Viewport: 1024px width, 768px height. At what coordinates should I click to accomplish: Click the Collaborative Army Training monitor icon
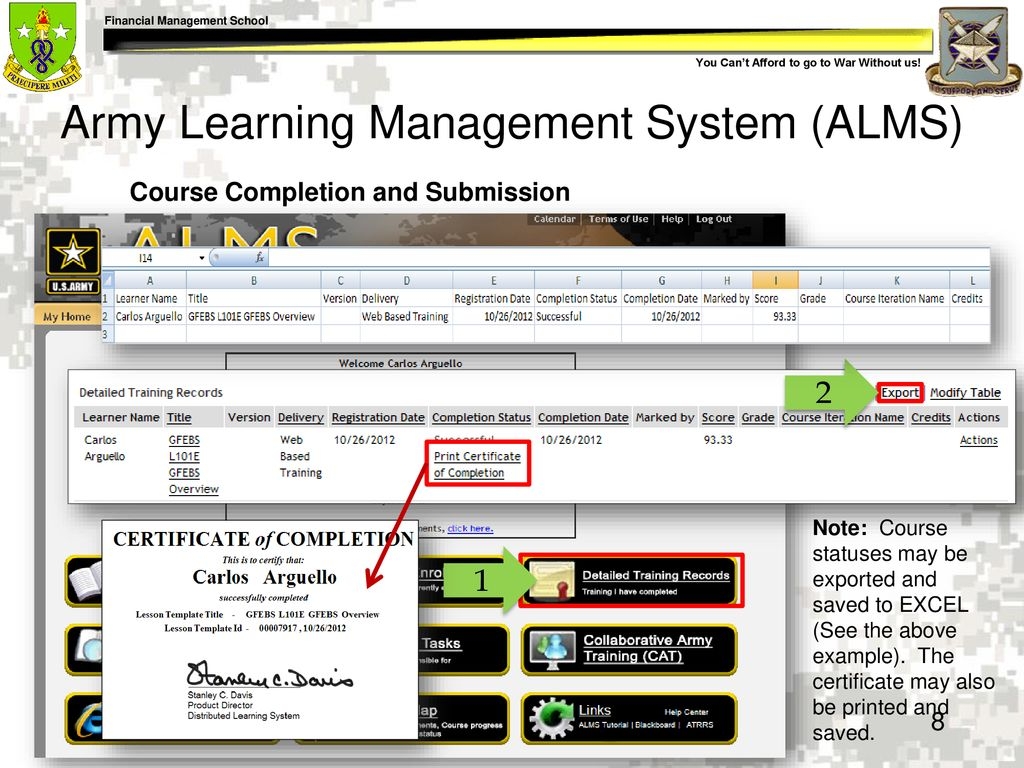(x=552, y=649)
